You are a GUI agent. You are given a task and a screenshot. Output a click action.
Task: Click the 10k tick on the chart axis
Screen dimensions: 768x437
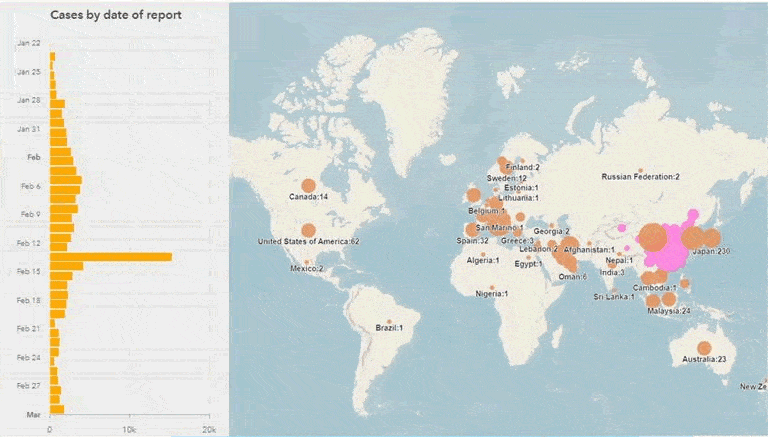(129, 430)
